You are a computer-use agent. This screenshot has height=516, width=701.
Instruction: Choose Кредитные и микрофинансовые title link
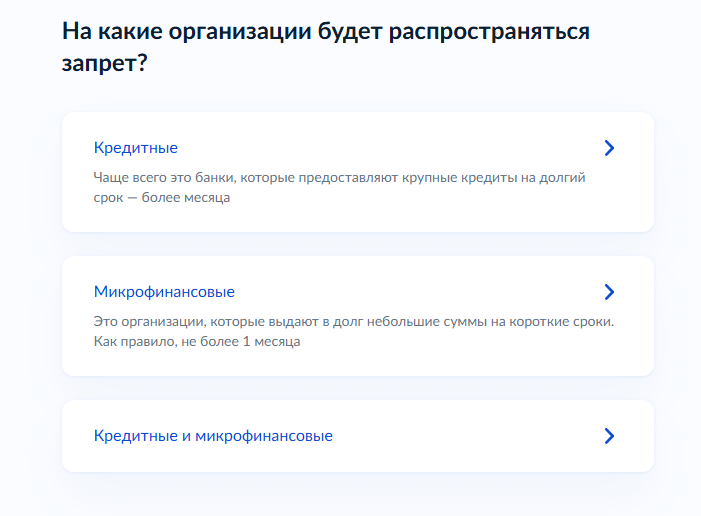213,436
